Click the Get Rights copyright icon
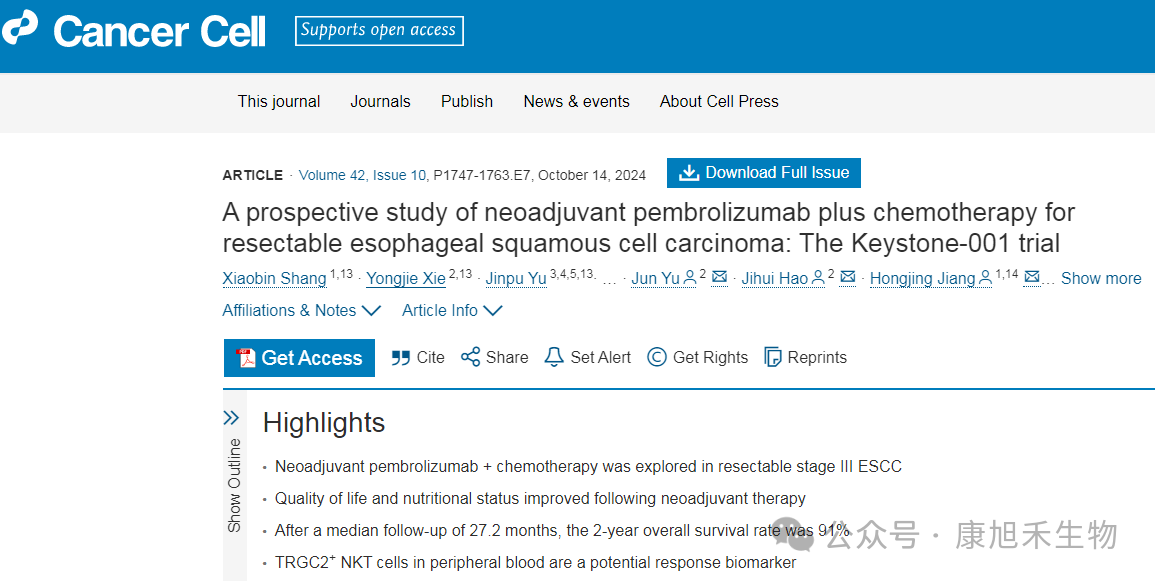1155x581 pixels. click(657, 357)
